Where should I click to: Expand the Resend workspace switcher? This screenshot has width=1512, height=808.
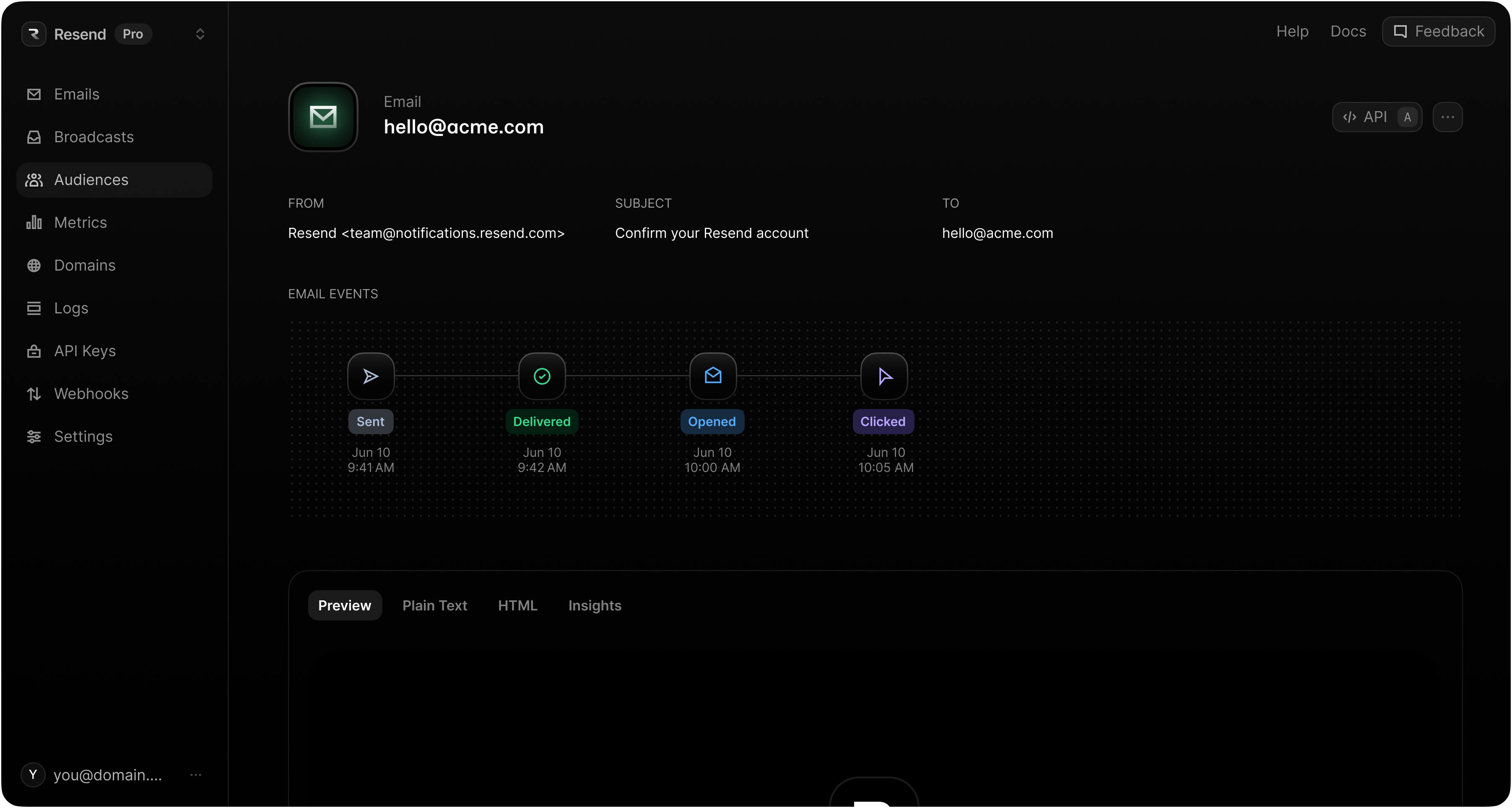200,34
